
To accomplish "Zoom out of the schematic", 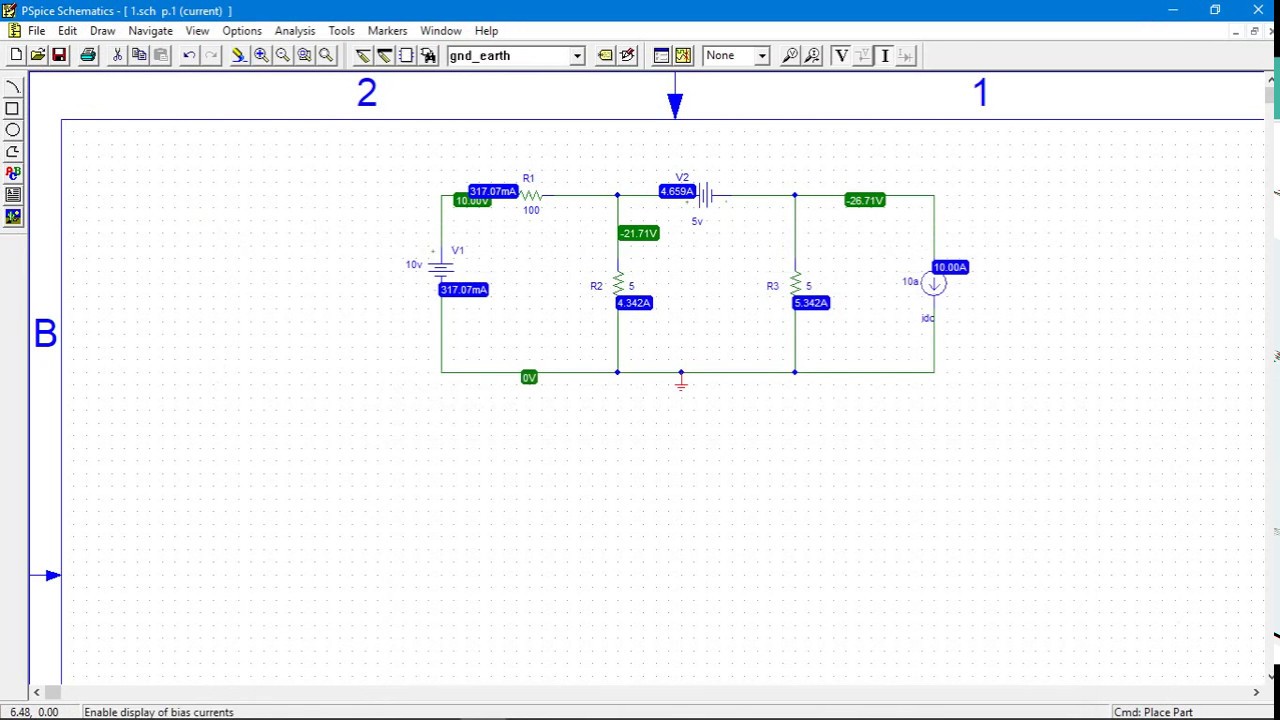I will (283, 56).
